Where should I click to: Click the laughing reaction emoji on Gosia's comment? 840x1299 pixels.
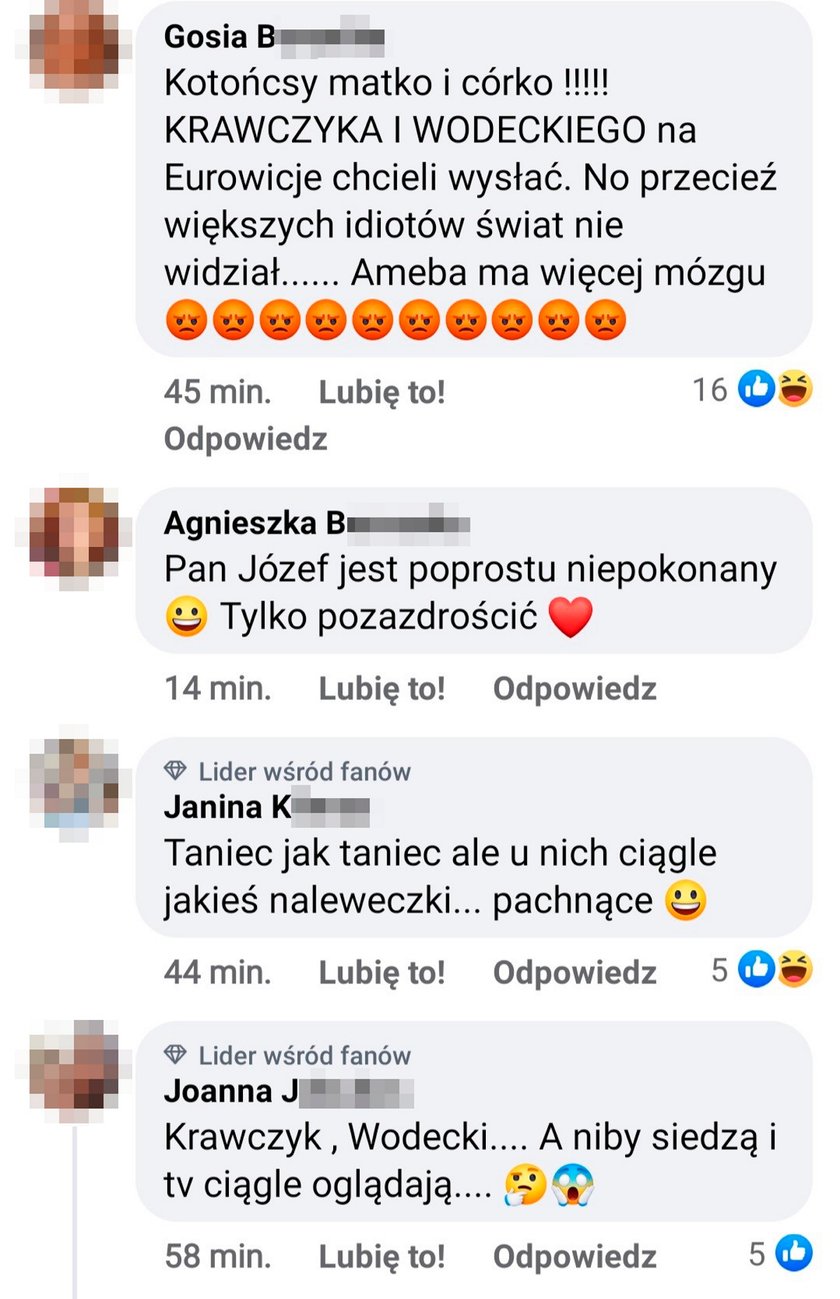(x=794, y=390)
